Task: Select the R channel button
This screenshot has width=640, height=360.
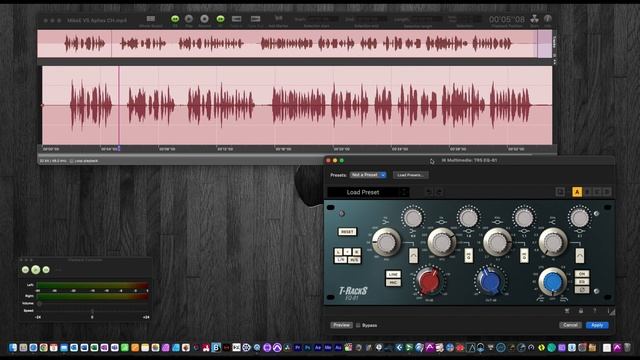Action: point(356,251)
